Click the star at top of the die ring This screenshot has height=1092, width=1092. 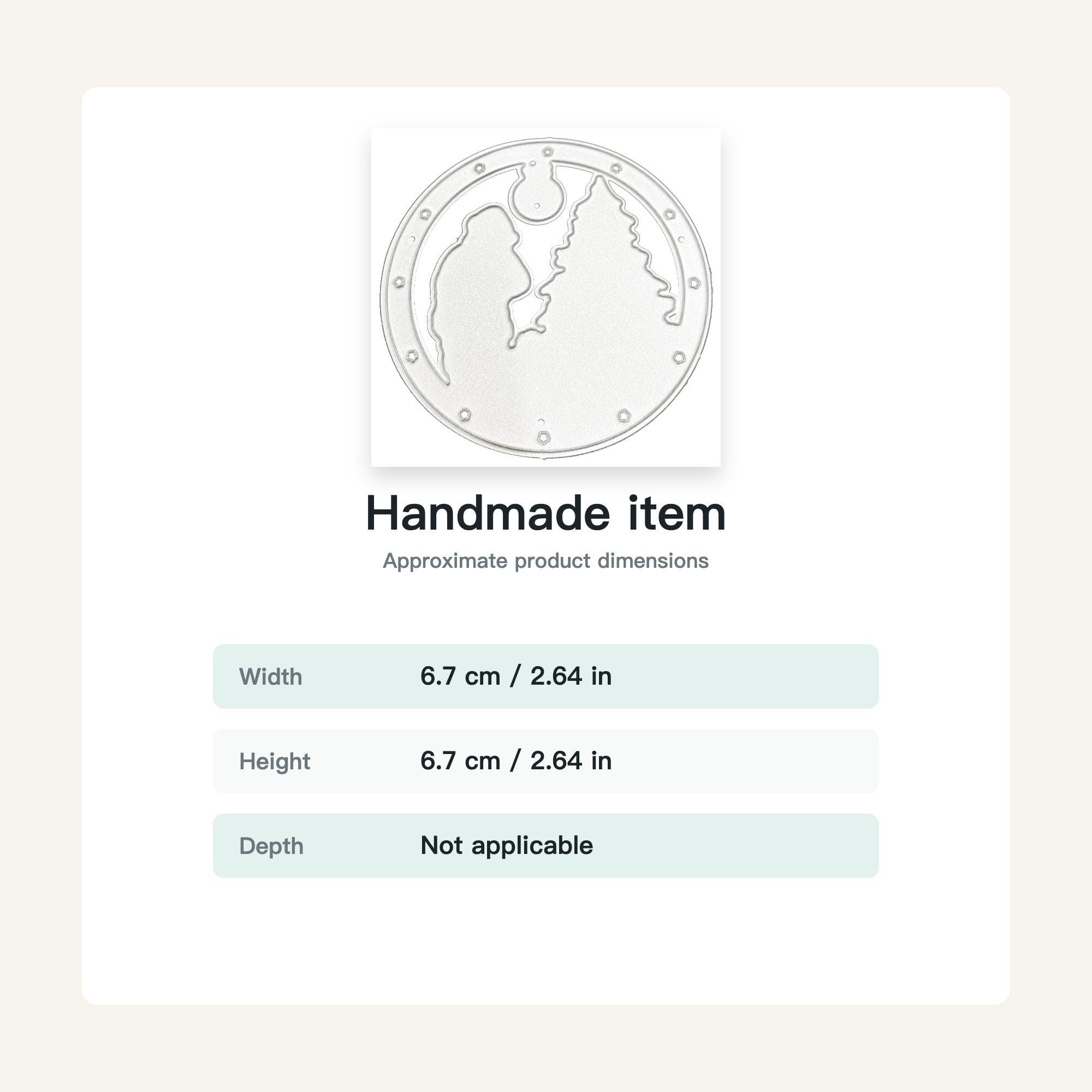(548, 151)
